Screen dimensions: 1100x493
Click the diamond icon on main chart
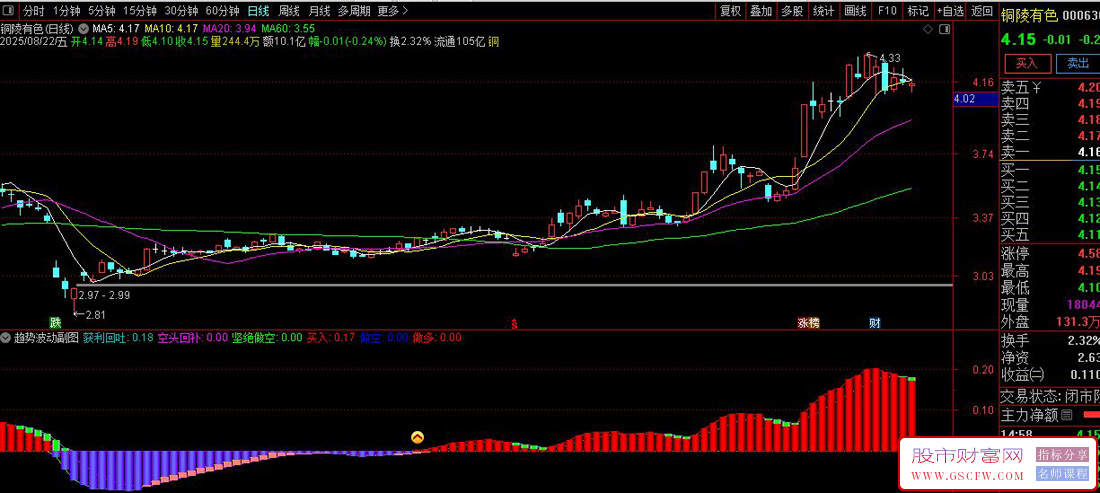click(928, 29)
